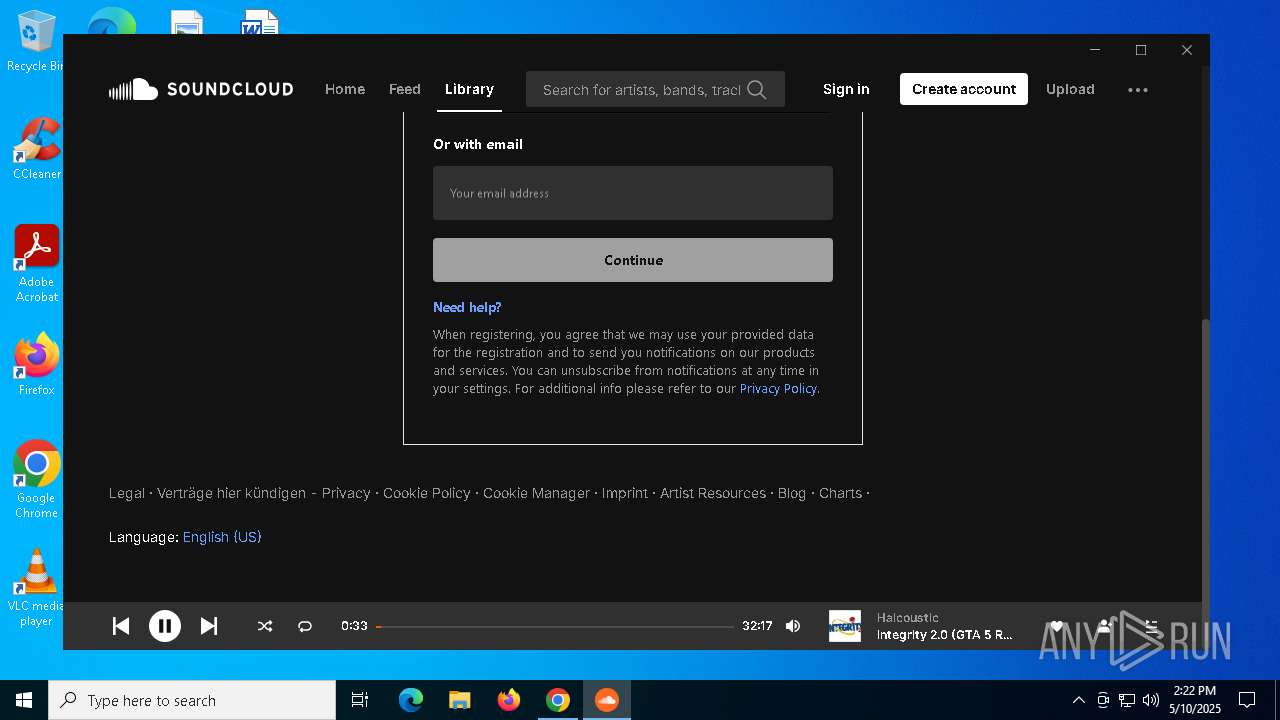Viewport: 1280px width, 720px height.
Task: Open track title Integrity 2.0 in the player
Action: (x=945, y=635)
